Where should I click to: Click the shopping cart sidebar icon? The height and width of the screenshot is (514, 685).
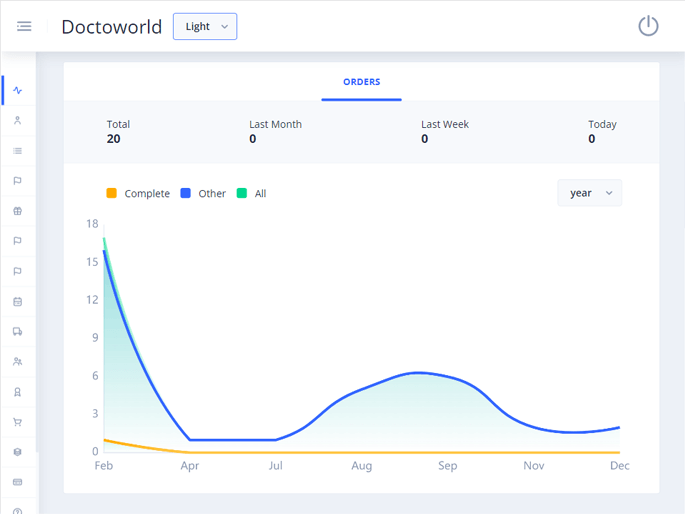[18, 422]
